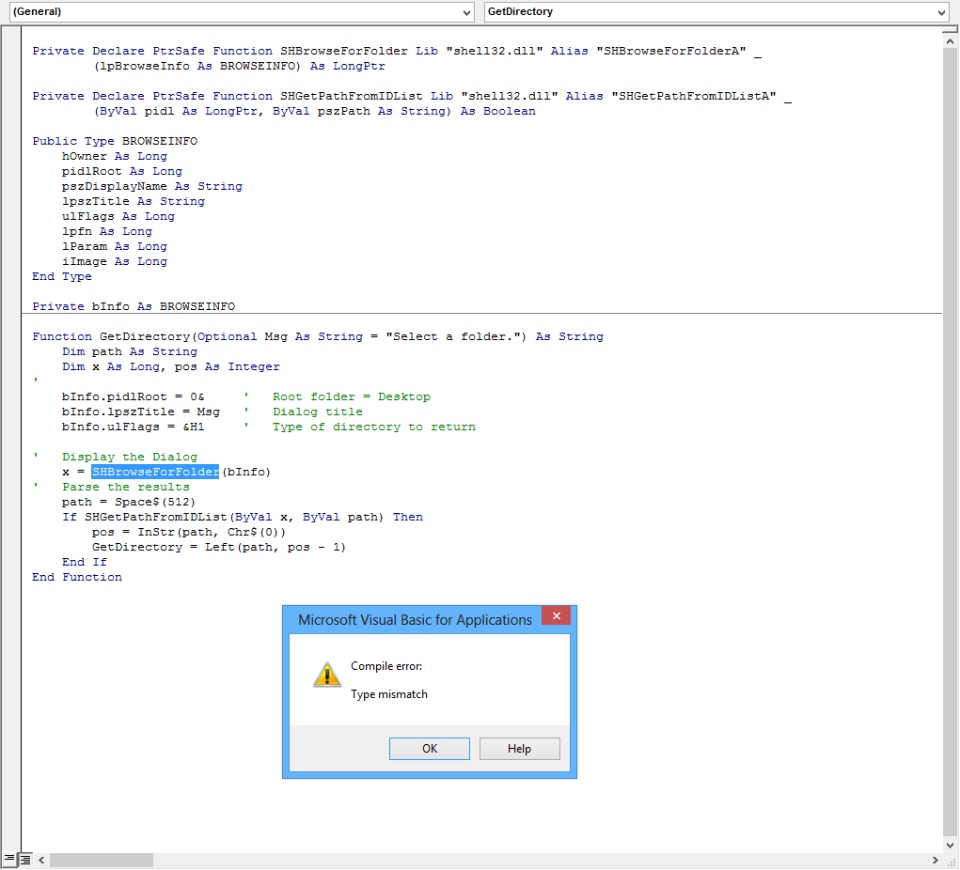The height and width of the screenshot is (870, 960).
Task: Click the horizontal scrollbar thumb
Action: coord(101,860)
